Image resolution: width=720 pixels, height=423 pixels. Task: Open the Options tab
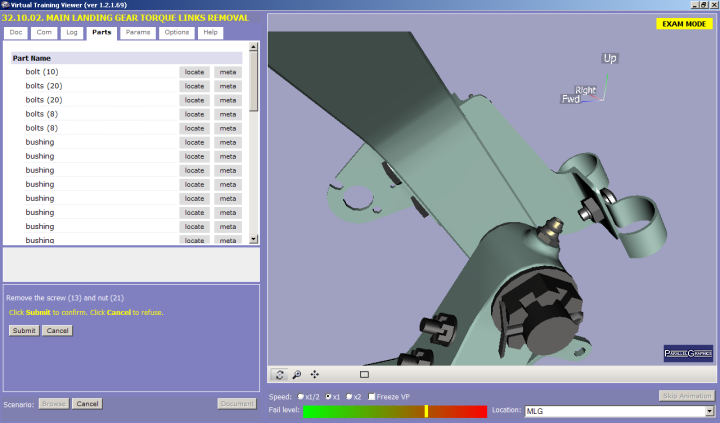point(177,33)
